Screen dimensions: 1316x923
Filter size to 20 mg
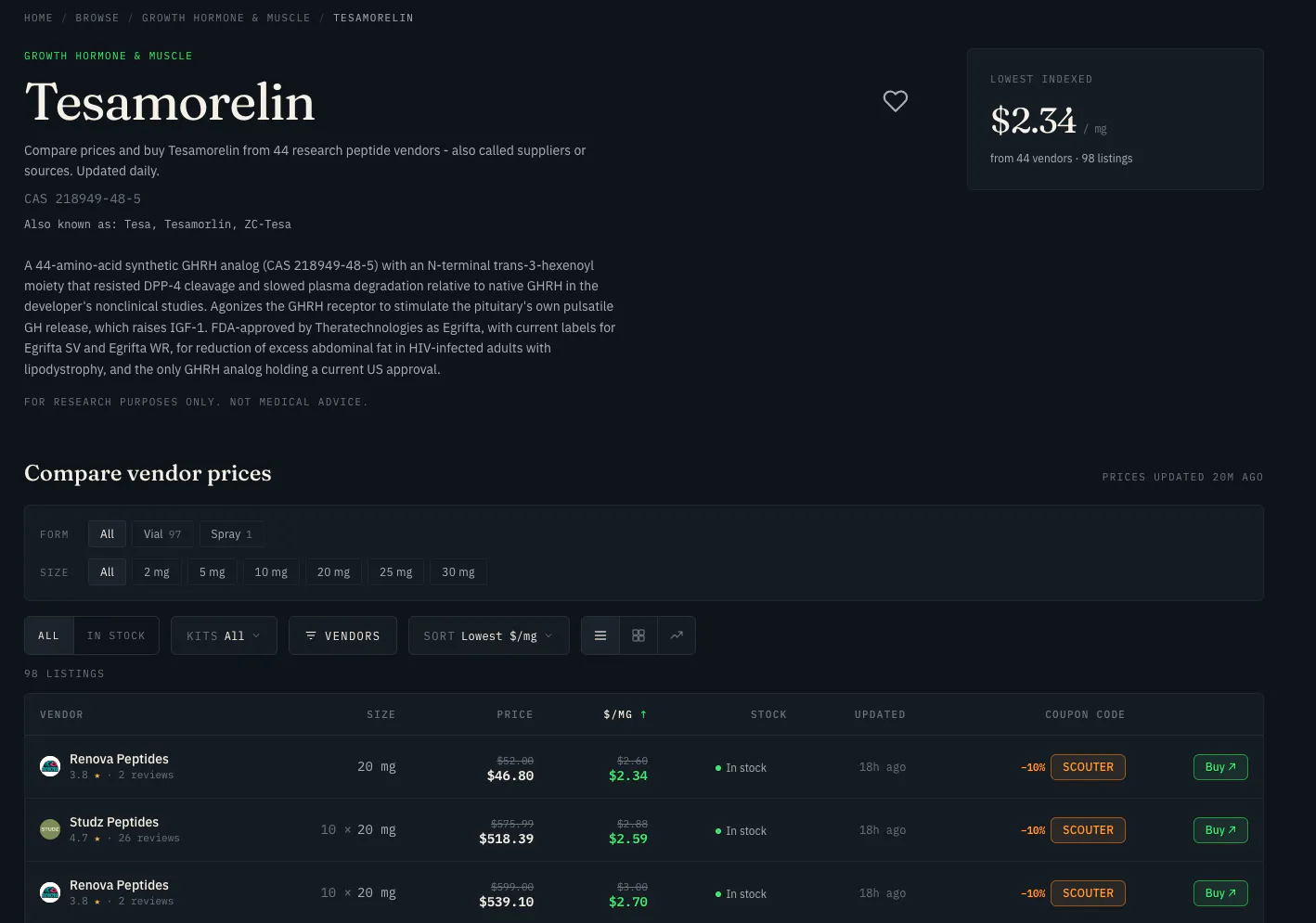pyautogui.click(x=334, y=572)
